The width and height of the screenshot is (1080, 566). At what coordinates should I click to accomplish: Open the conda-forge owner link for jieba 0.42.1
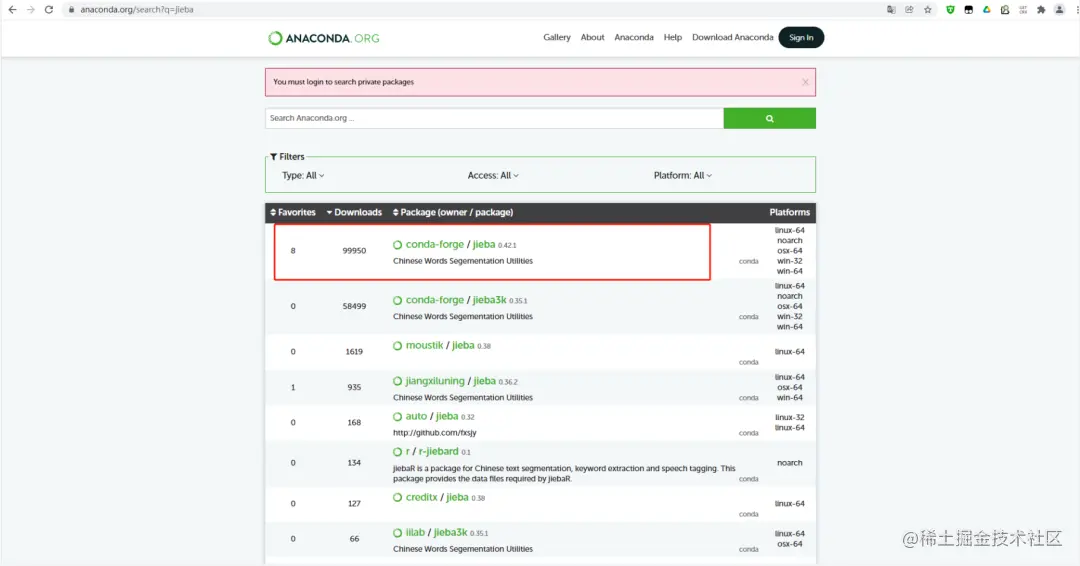[x=435, y=244]
